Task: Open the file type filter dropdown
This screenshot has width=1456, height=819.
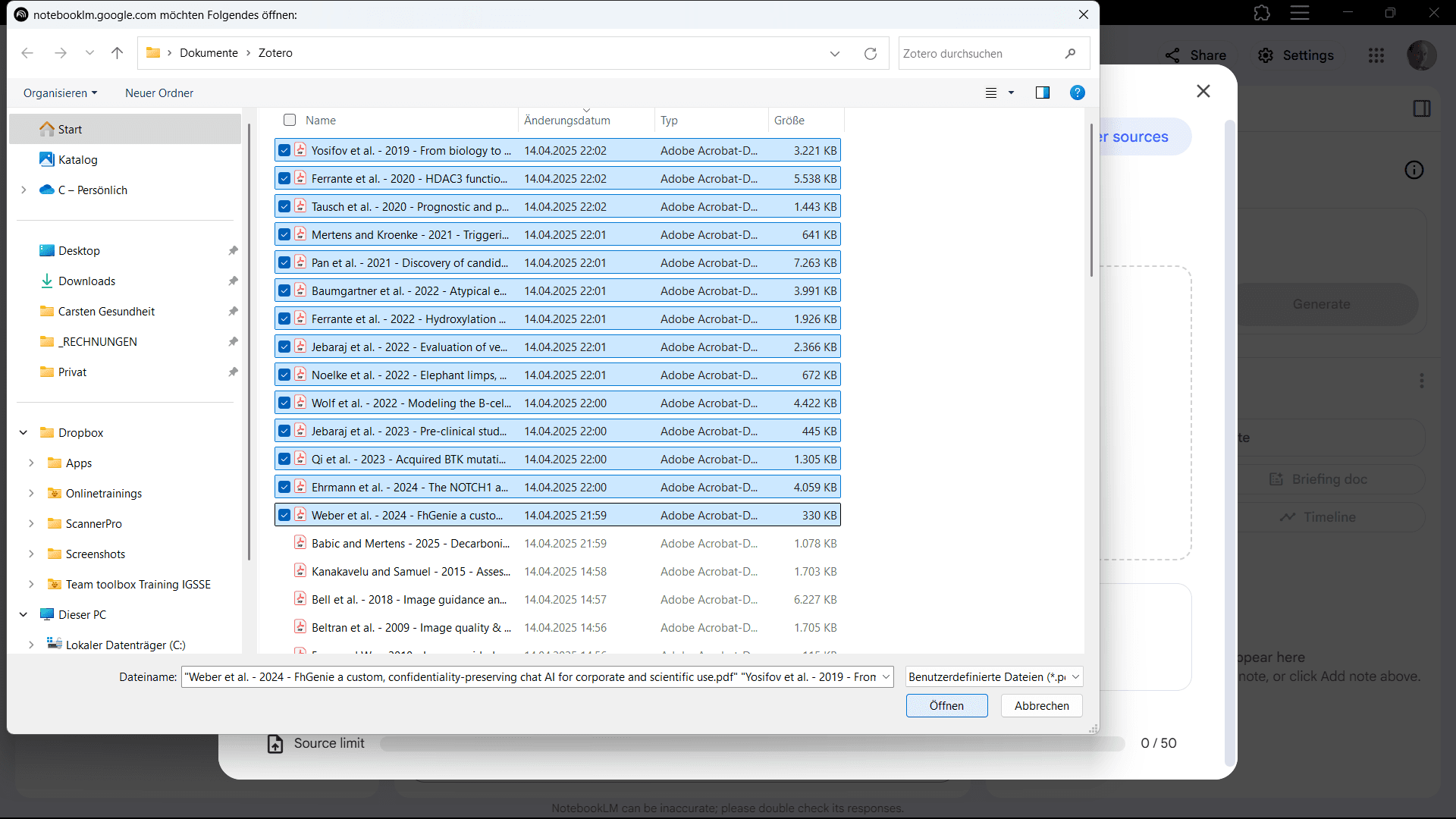Action: tap(994, 676)
